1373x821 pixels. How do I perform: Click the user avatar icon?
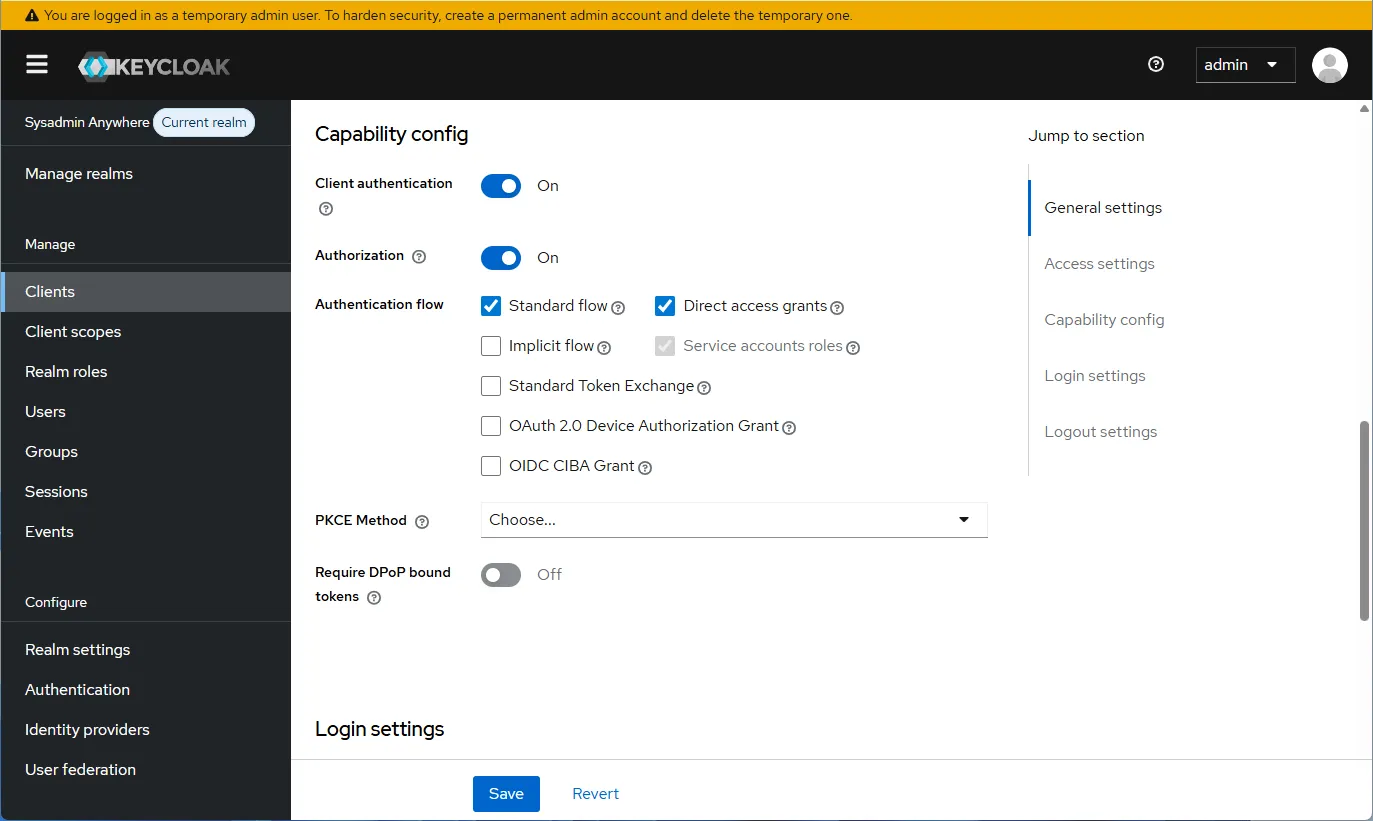[x=1329, y=64]
